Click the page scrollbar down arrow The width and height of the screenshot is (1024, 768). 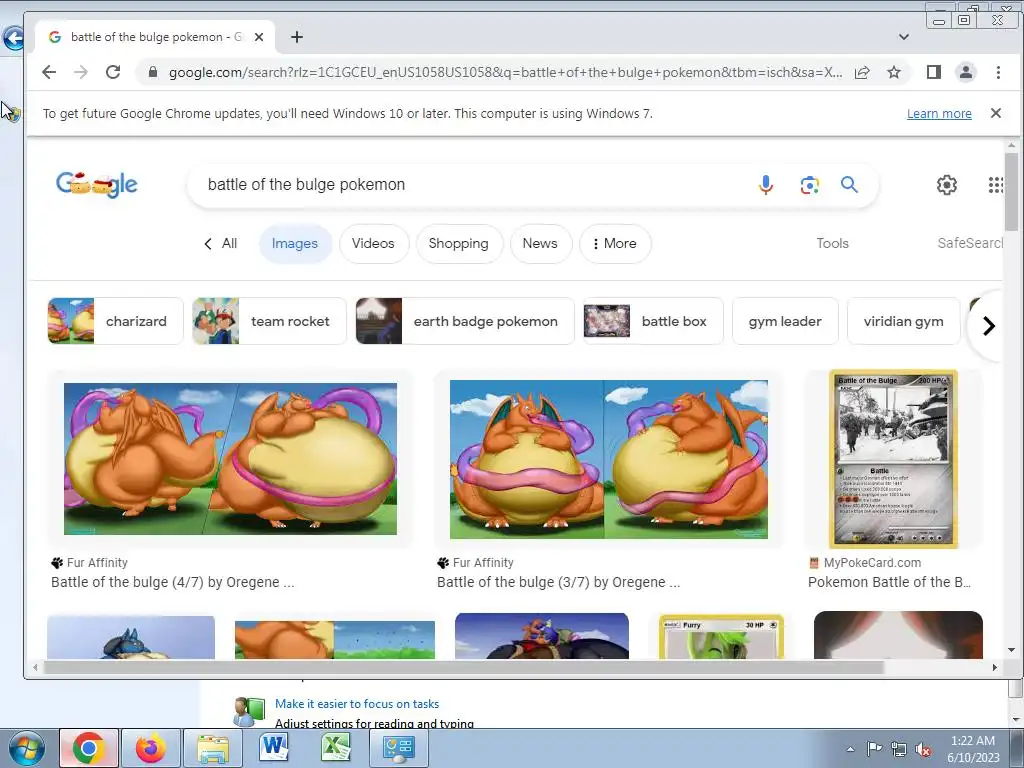tap(1012, 650)
